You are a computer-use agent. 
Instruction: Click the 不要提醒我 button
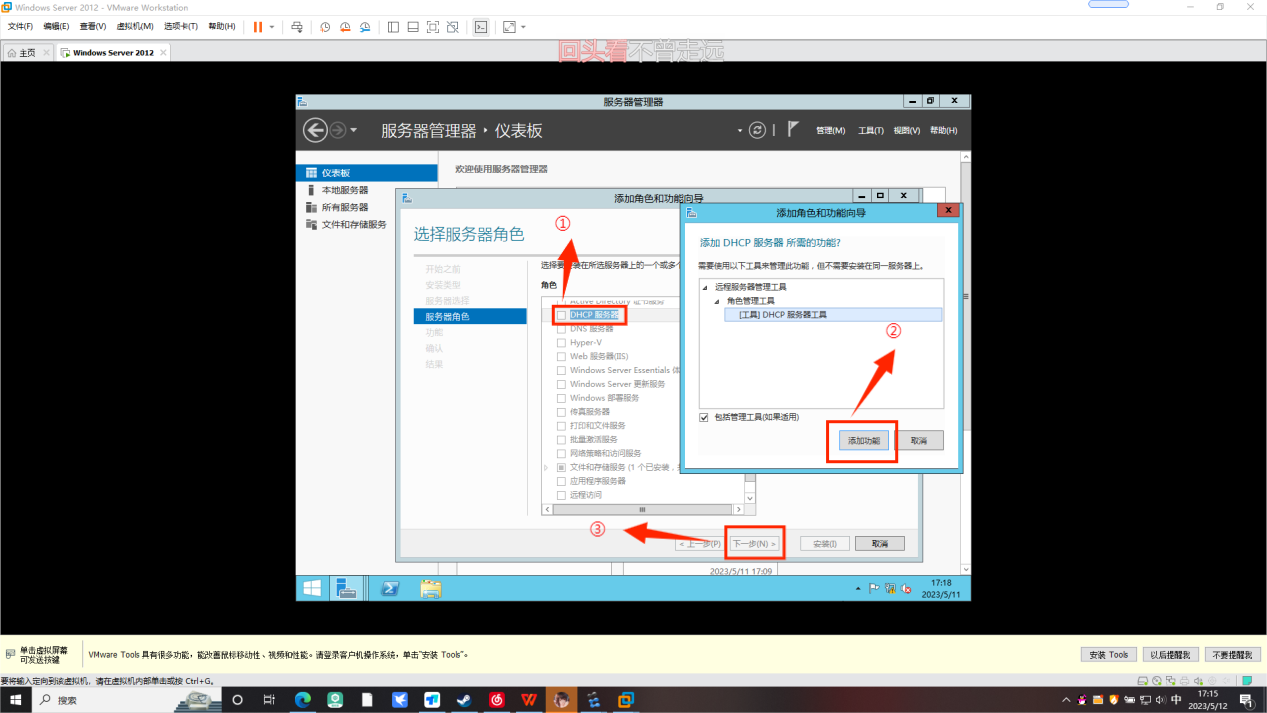1232,655
